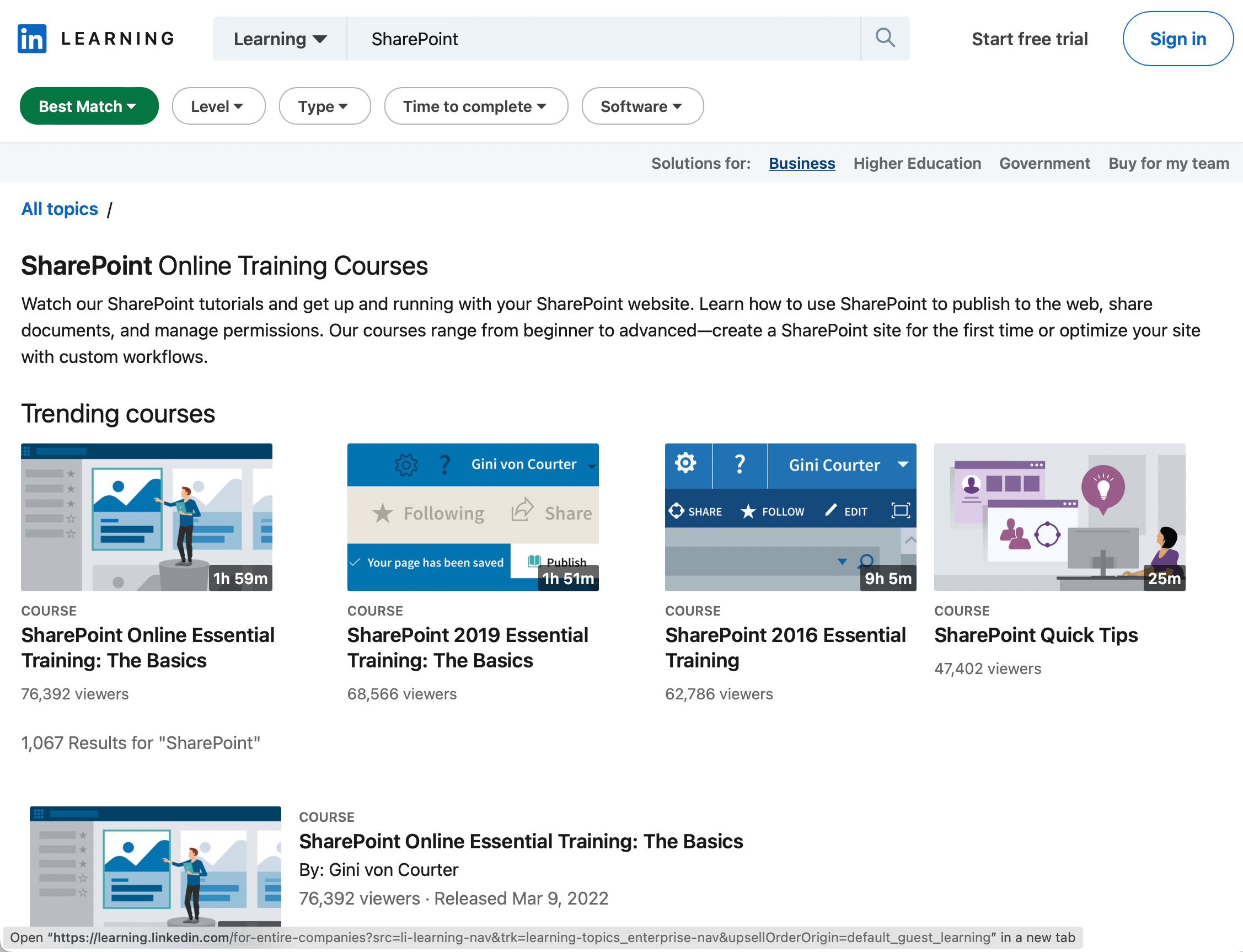Select the Government solutions link
The image size is (1243, 952).
[x=1044, y=163]
